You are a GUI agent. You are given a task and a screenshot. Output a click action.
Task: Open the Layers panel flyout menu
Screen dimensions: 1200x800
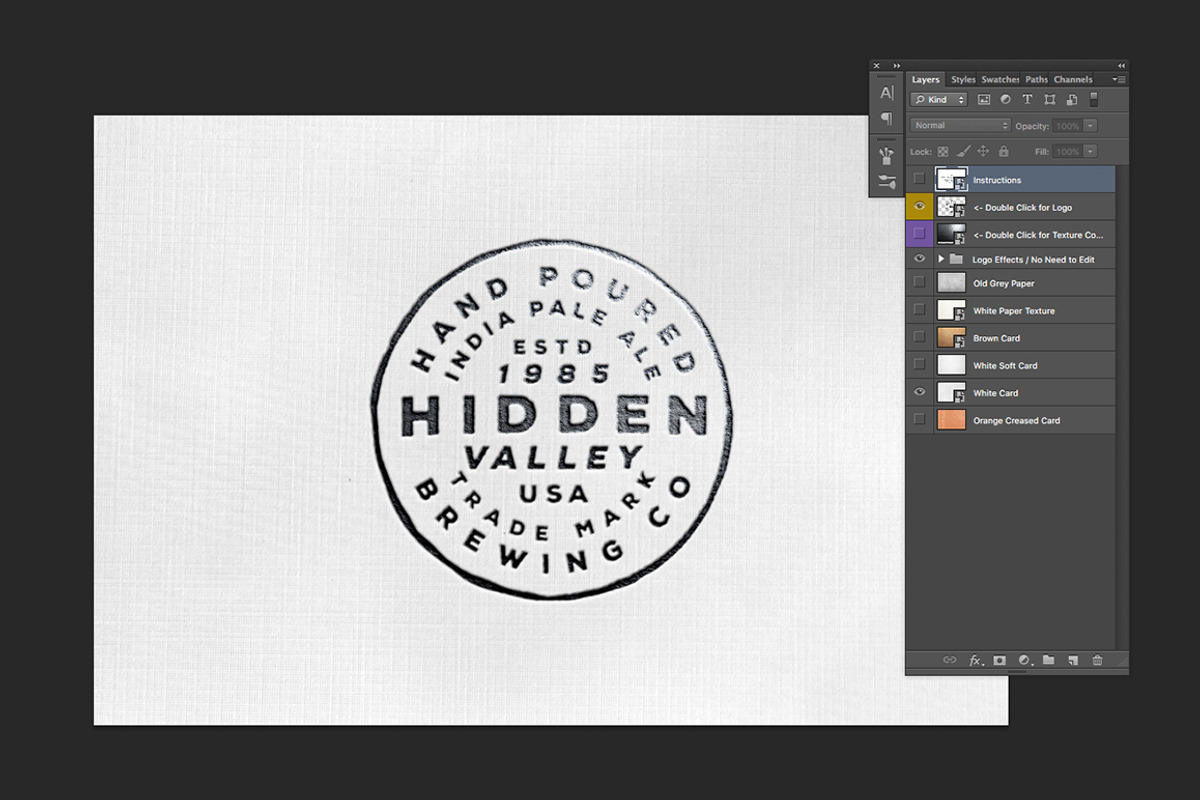(x=1120, y=79)
